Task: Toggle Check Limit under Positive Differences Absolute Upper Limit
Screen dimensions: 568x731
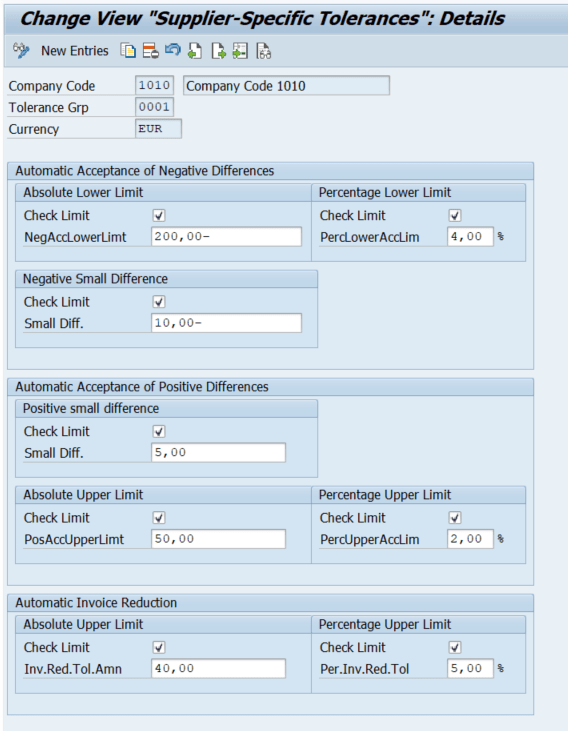Action: point(159,517)
